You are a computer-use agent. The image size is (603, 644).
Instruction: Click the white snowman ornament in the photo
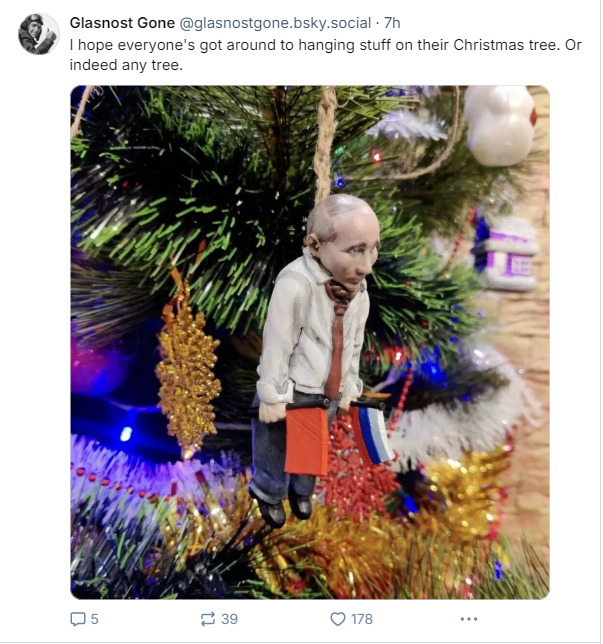(500, 125)
